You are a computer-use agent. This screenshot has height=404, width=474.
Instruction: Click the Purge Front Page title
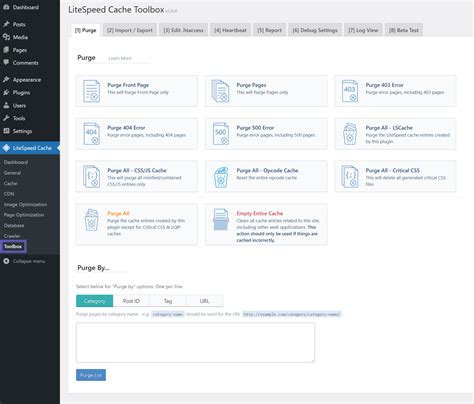point(128,85)
